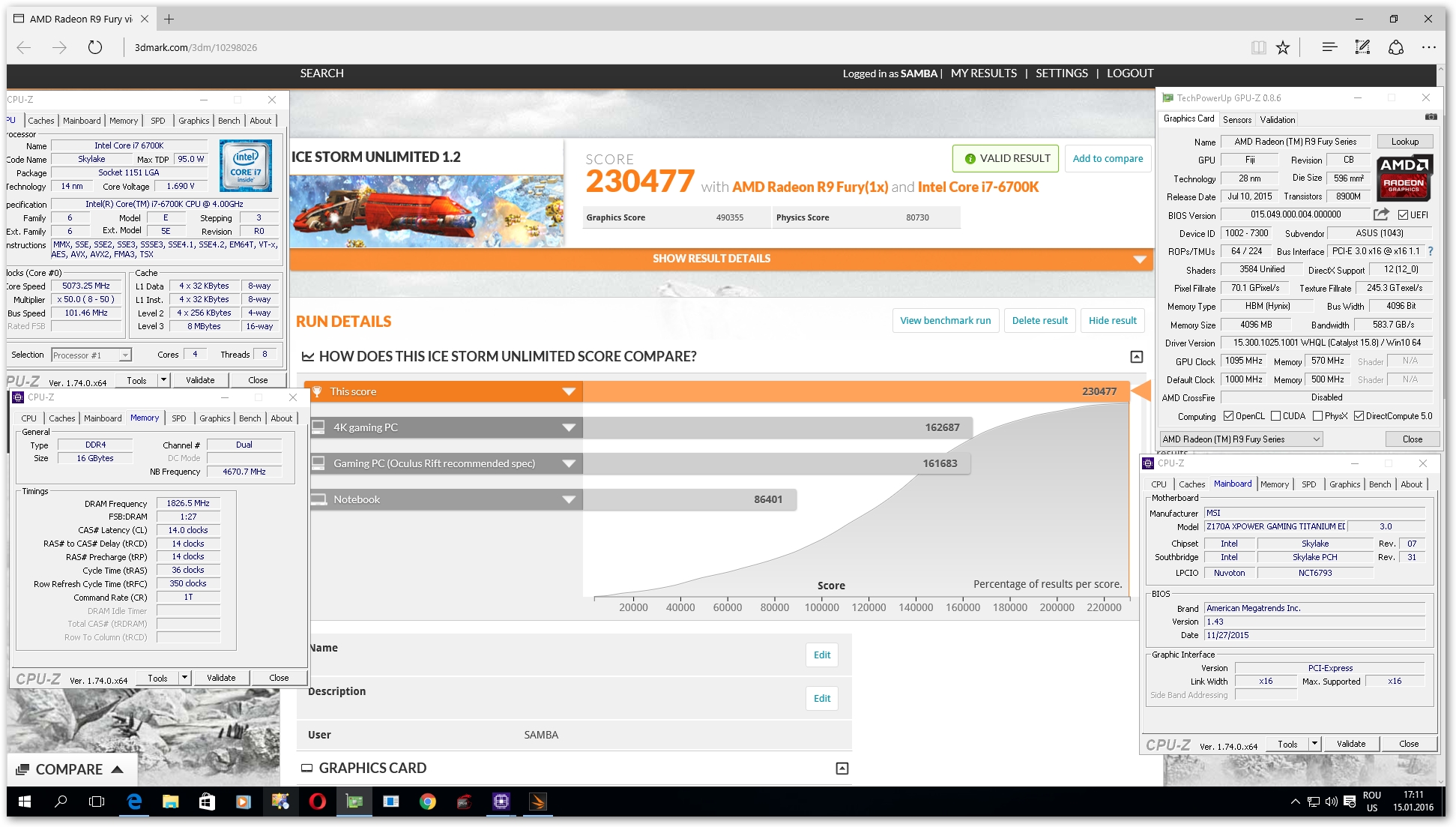This screenshot has height=827, width=1456.
Task: Open Windows taskbar search
Action: (61, 802)
